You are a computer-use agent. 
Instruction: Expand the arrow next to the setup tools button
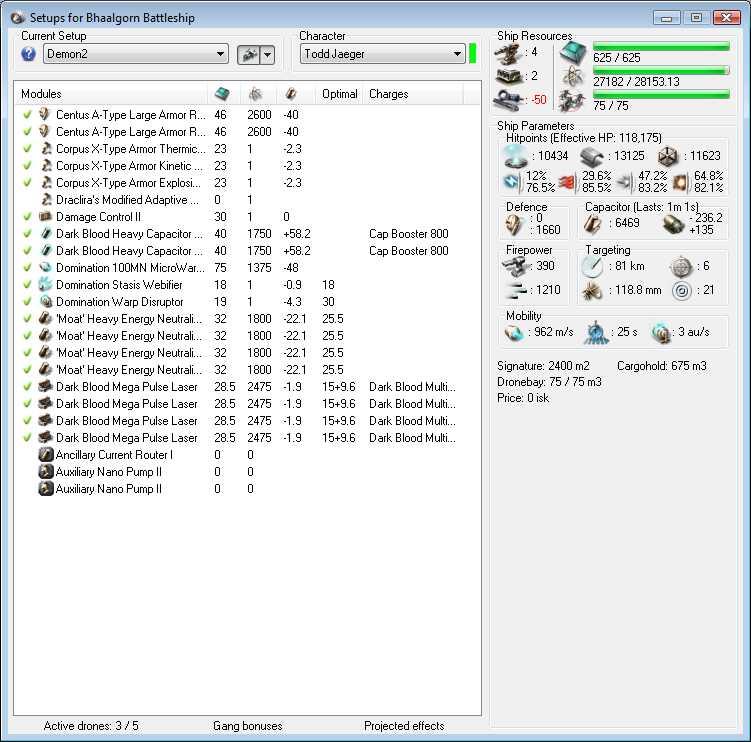(x=267, y=55)
